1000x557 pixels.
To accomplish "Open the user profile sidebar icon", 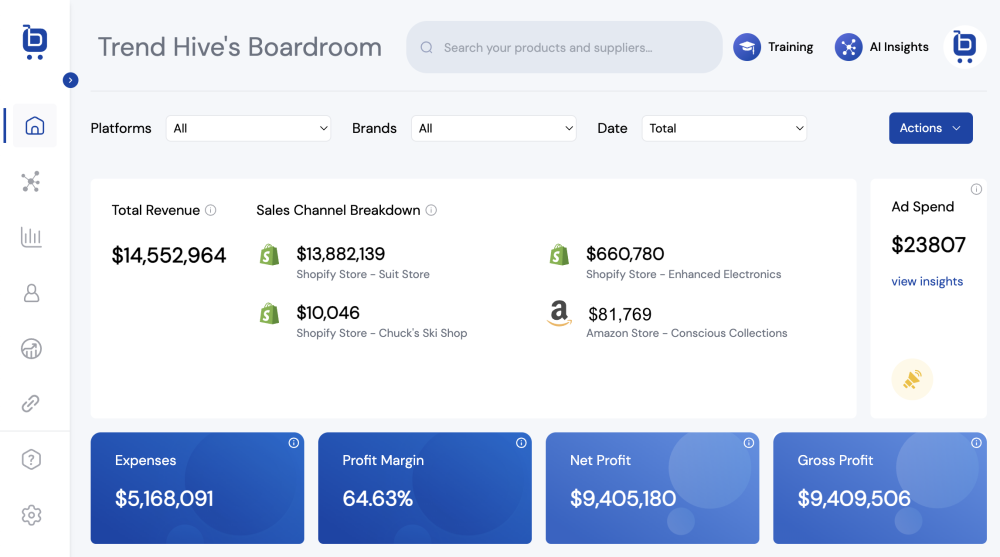I will (31, 293).
